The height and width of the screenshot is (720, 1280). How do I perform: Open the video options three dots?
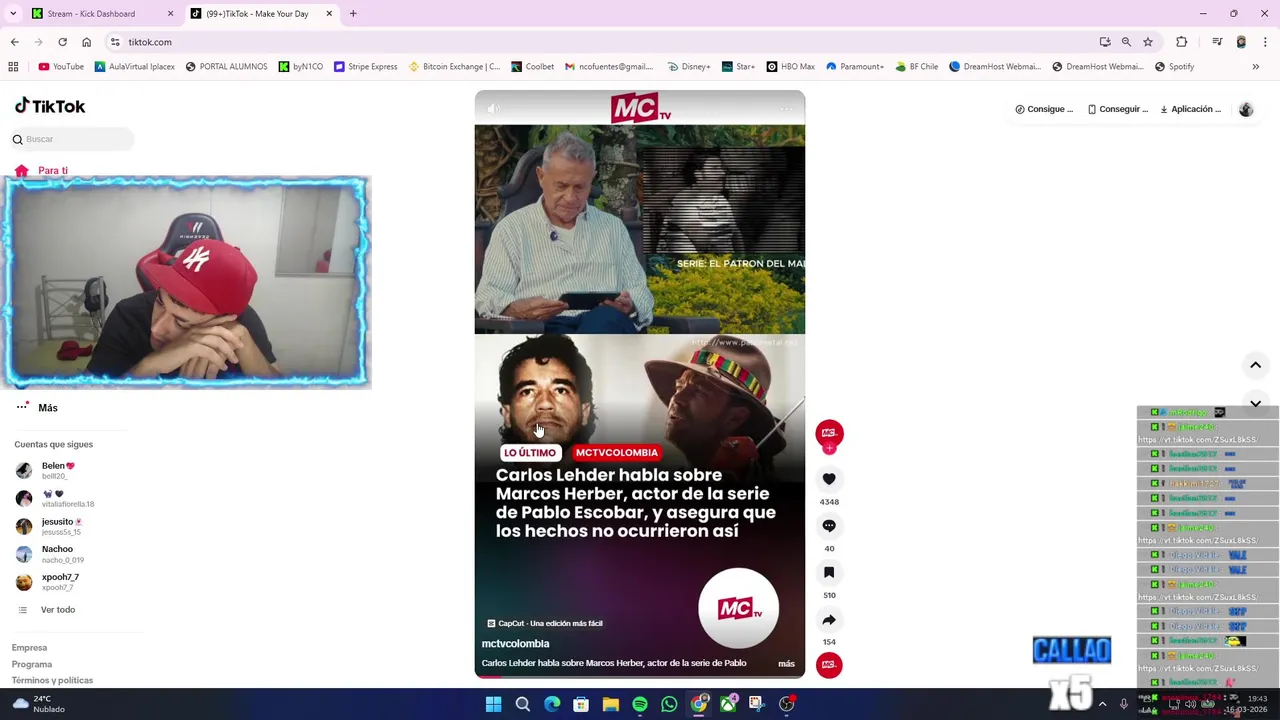786,108
